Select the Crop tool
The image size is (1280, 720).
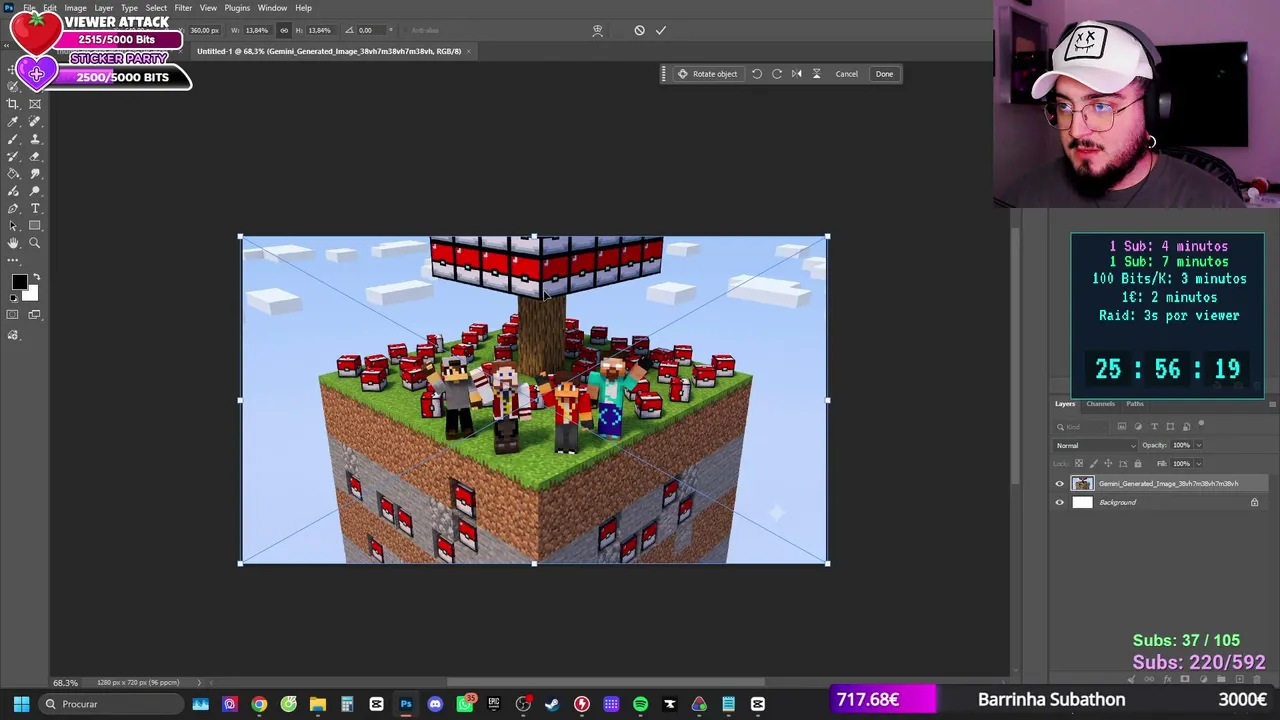pyautogui.click(x=13, y=104)
